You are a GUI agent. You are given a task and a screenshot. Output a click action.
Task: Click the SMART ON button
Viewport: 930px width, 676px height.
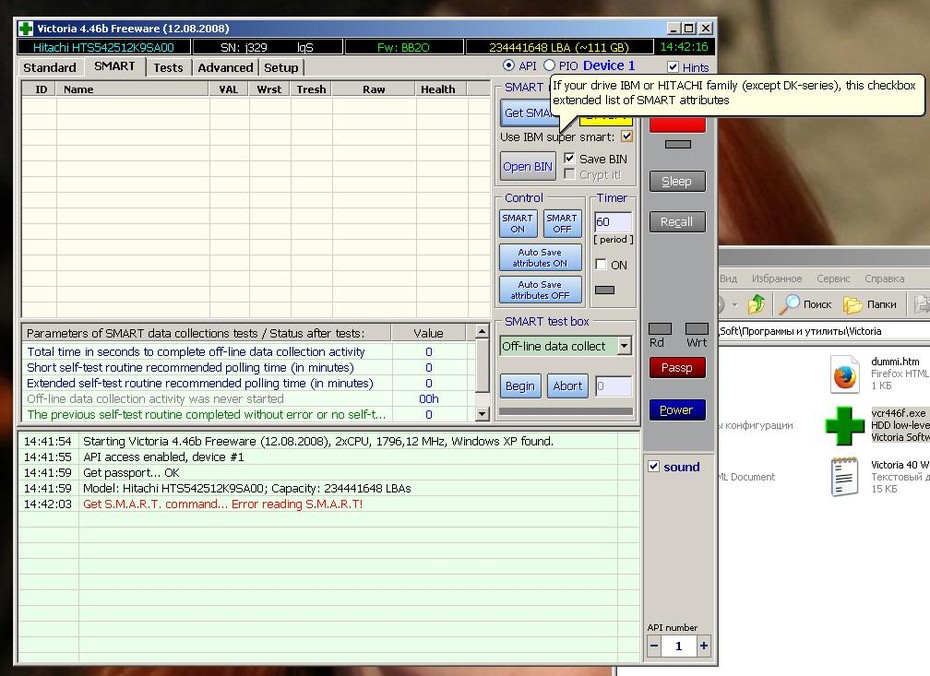coord(518,224)
